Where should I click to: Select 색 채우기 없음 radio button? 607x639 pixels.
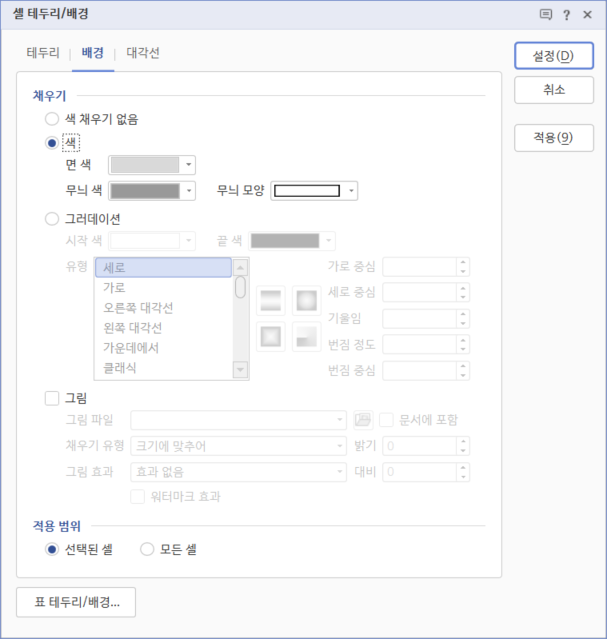[x=52, y=119]
